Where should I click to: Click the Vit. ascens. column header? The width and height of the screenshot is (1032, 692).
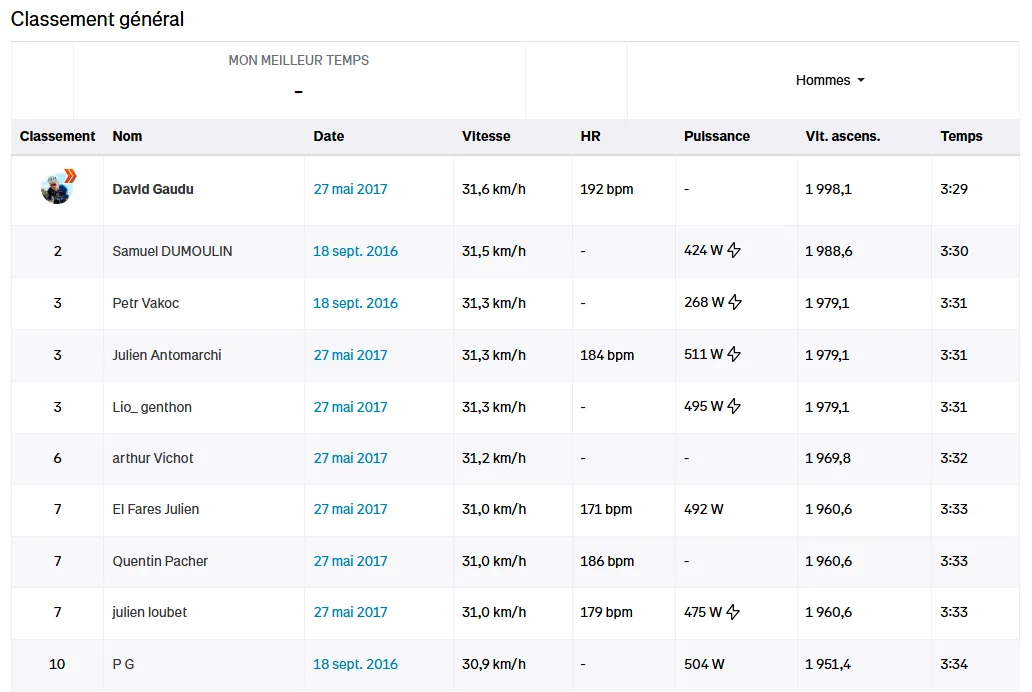point(842,136)
